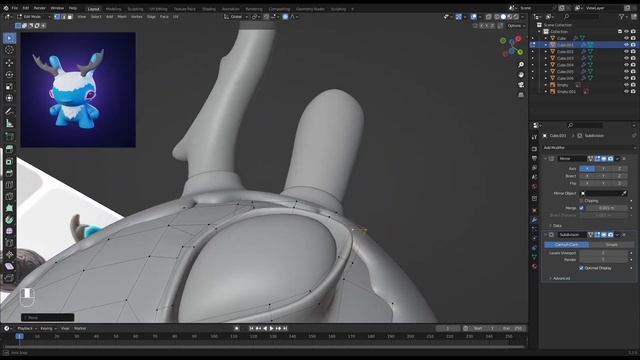Viewport: 640px width, 360px height.
Task: Hide the Empty object in outliner
Action: [x=626, y=85]
